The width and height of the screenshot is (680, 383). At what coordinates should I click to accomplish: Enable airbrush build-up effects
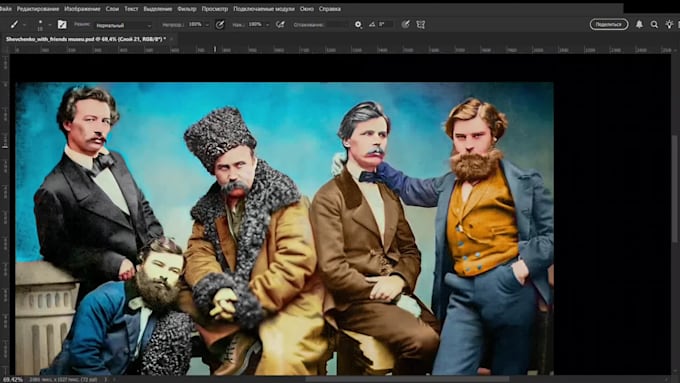281,25
